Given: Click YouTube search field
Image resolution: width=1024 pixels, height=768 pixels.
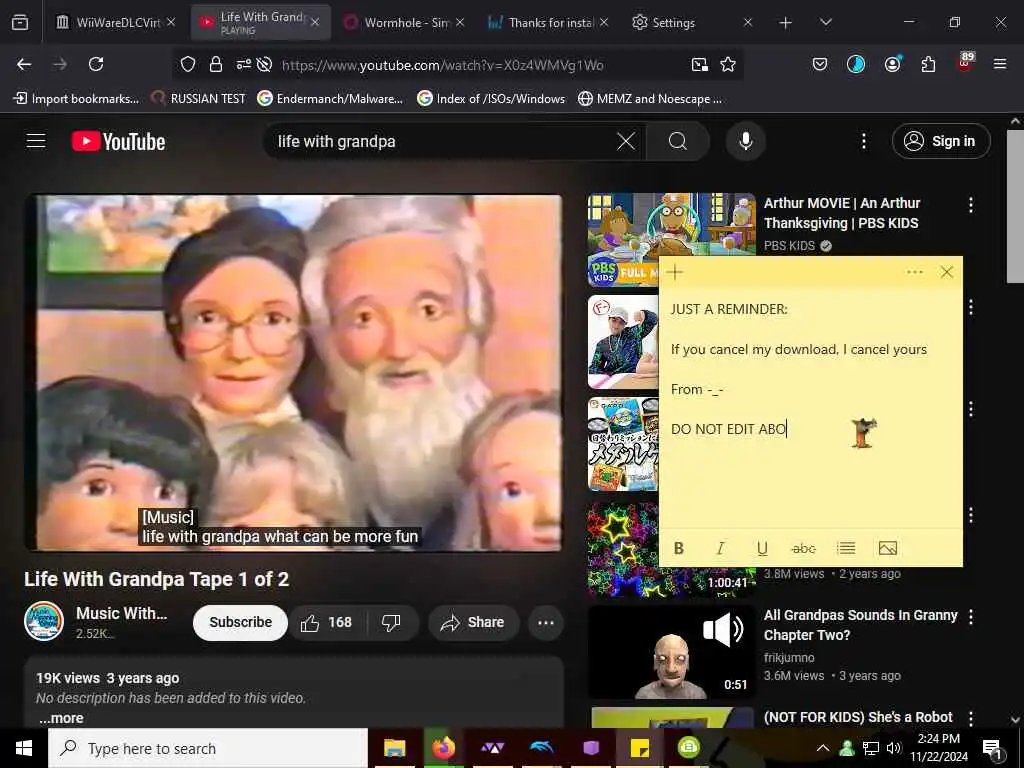Looking at the screenshot, I should point(442,141).
